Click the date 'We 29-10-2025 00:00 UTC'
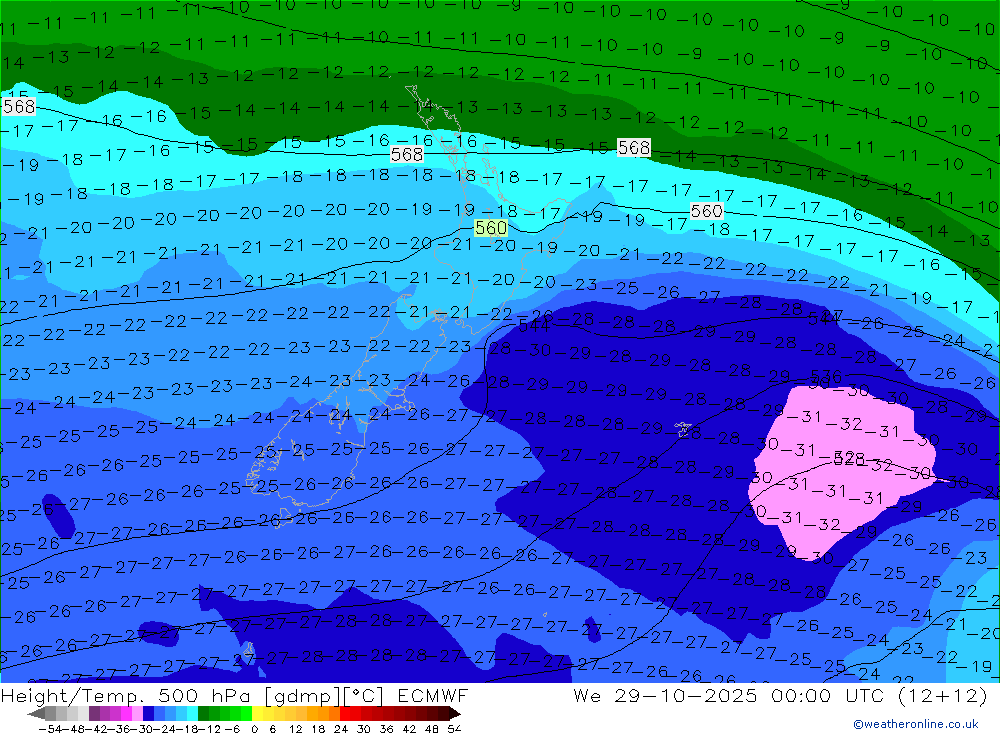The image size is (1000, 733). pos(728,695)
